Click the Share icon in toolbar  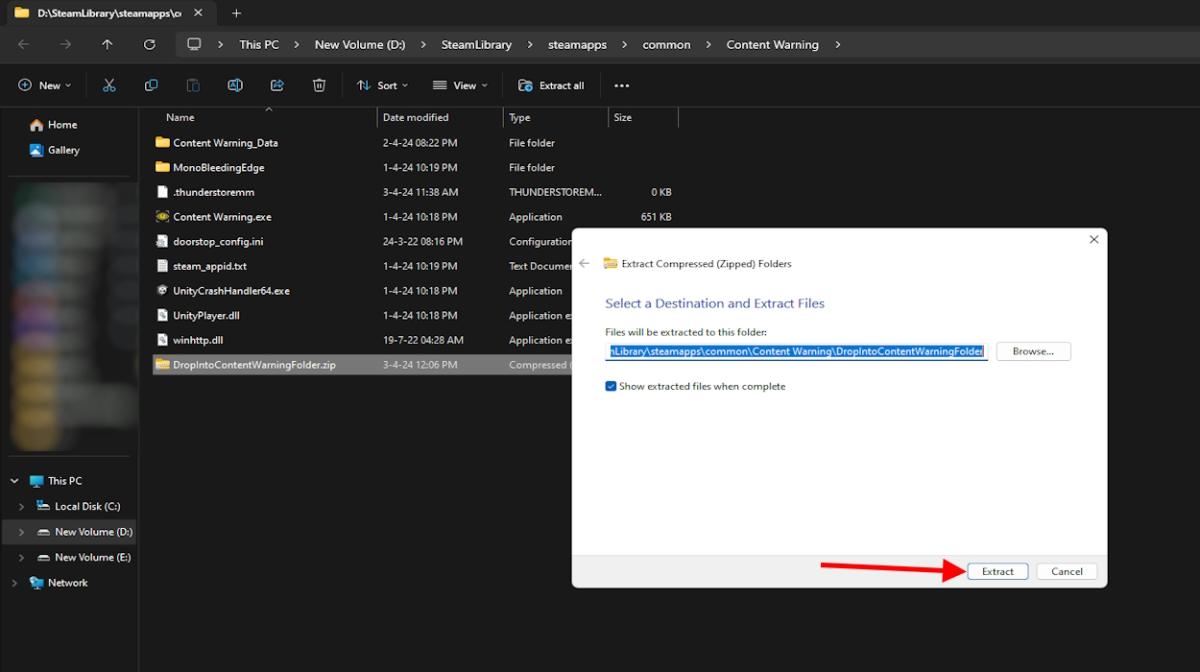click(277, 86)
